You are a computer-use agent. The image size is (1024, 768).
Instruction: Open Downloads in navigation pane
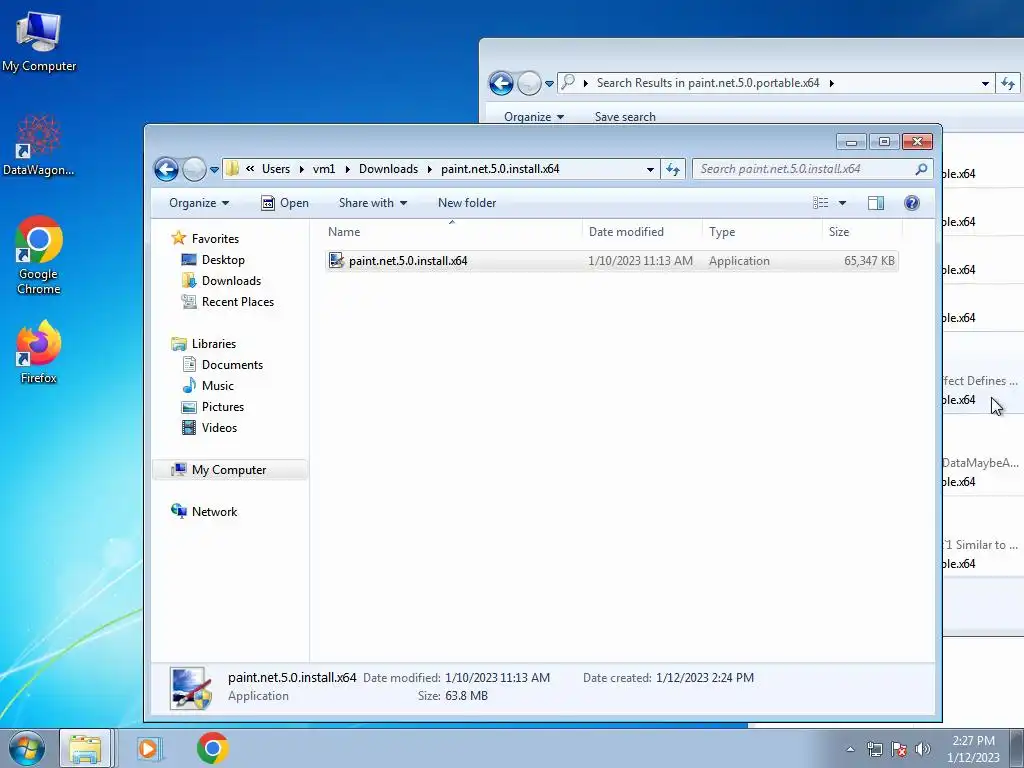(231, 281)
